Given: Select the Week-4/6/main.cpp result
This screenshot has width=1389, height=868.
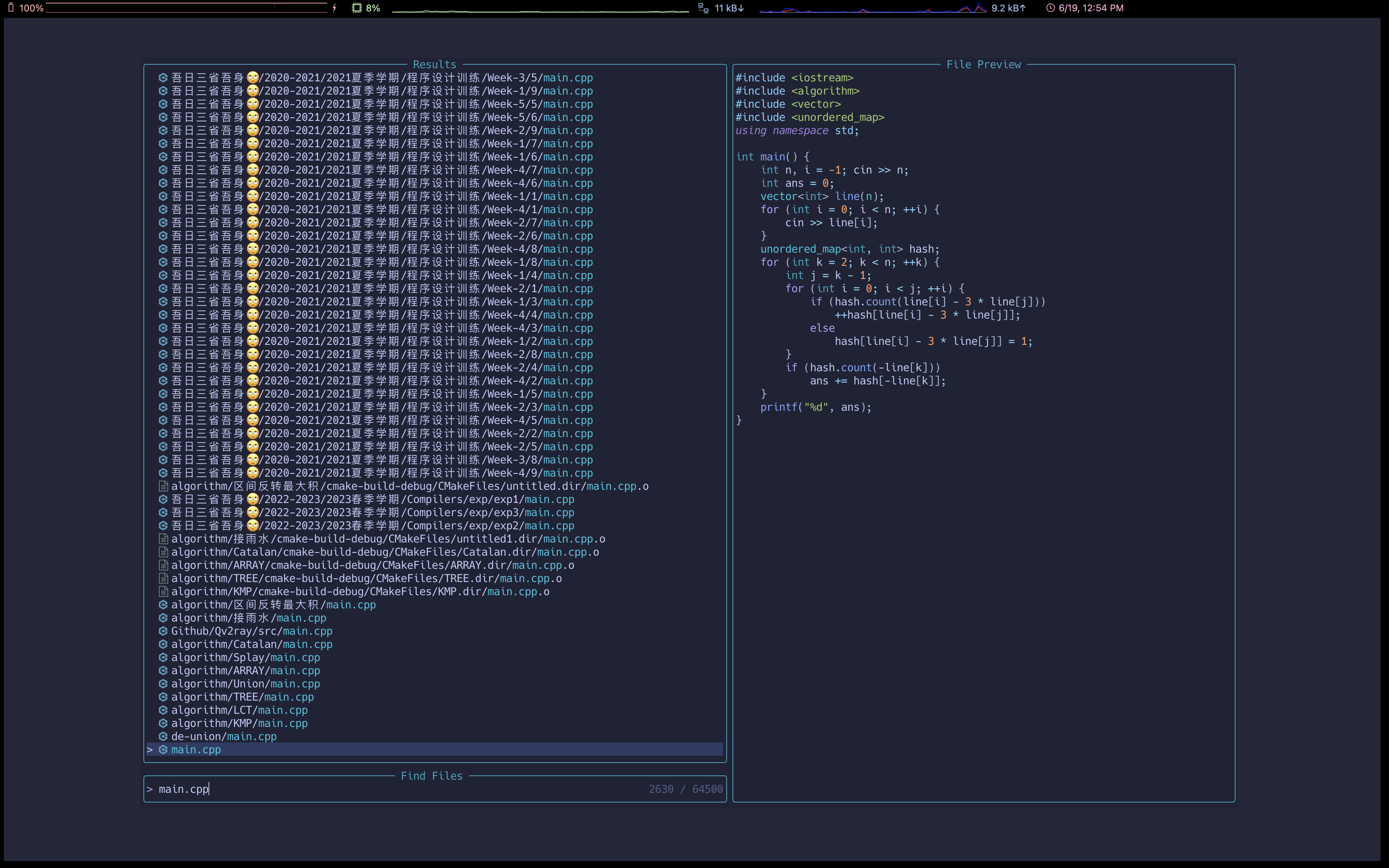Looking at the screenshot, I should click(435, 183).
